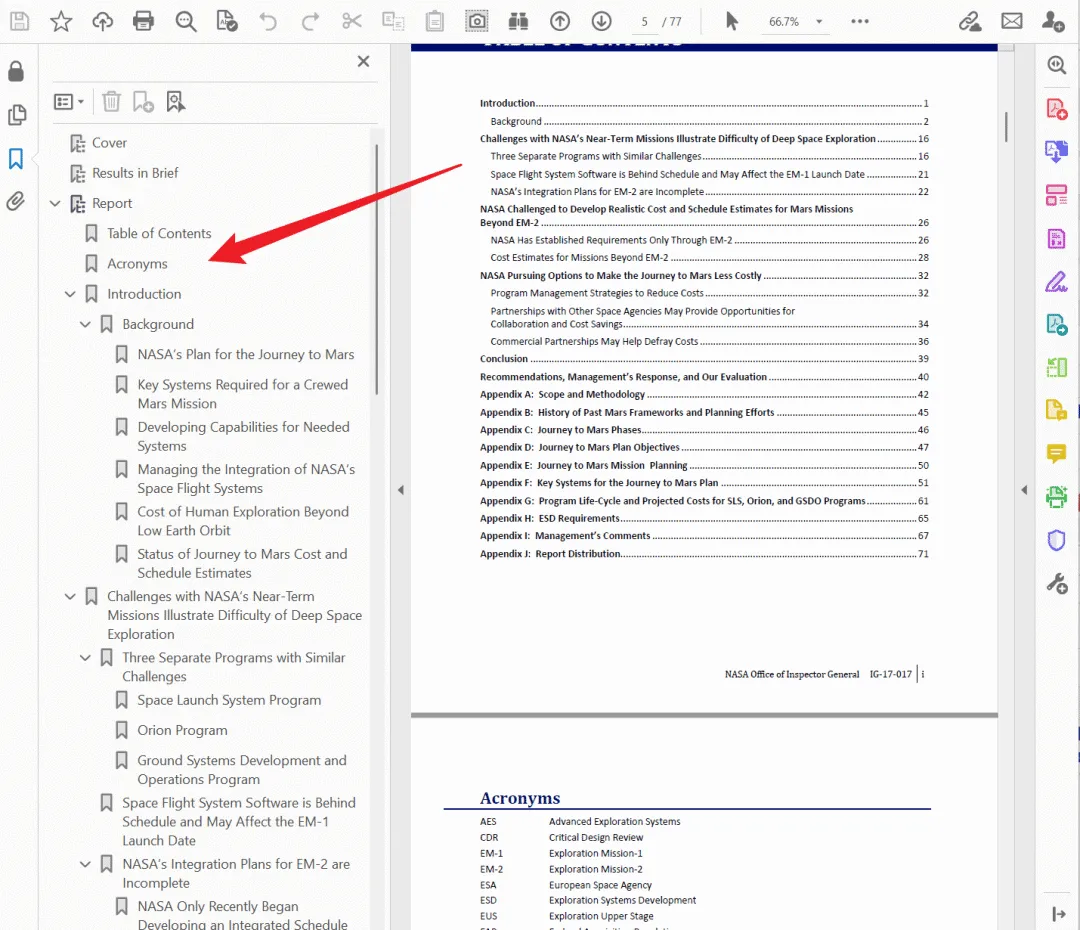Click the right-pane search zoom icon
Viewport: 1080px width, 930px height.
click(1057, 65)
